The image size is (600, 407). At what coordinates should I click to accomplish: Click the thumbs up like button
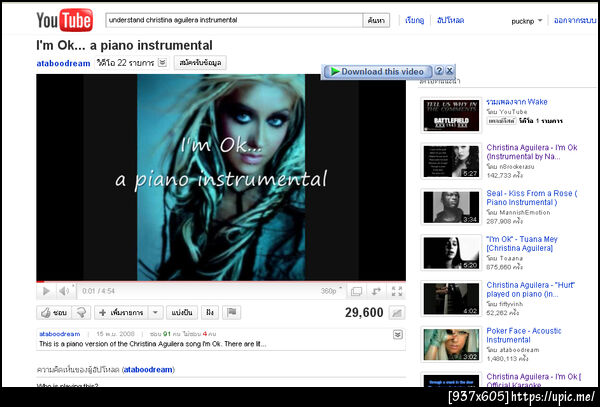point(54,313)
